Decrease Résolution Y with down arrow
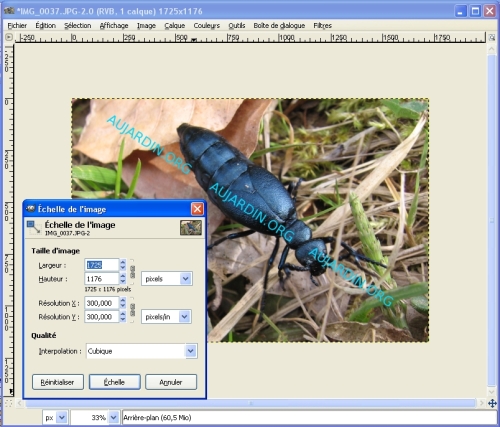The height and width of the screenshot is (427, 500). pos(123,320)
